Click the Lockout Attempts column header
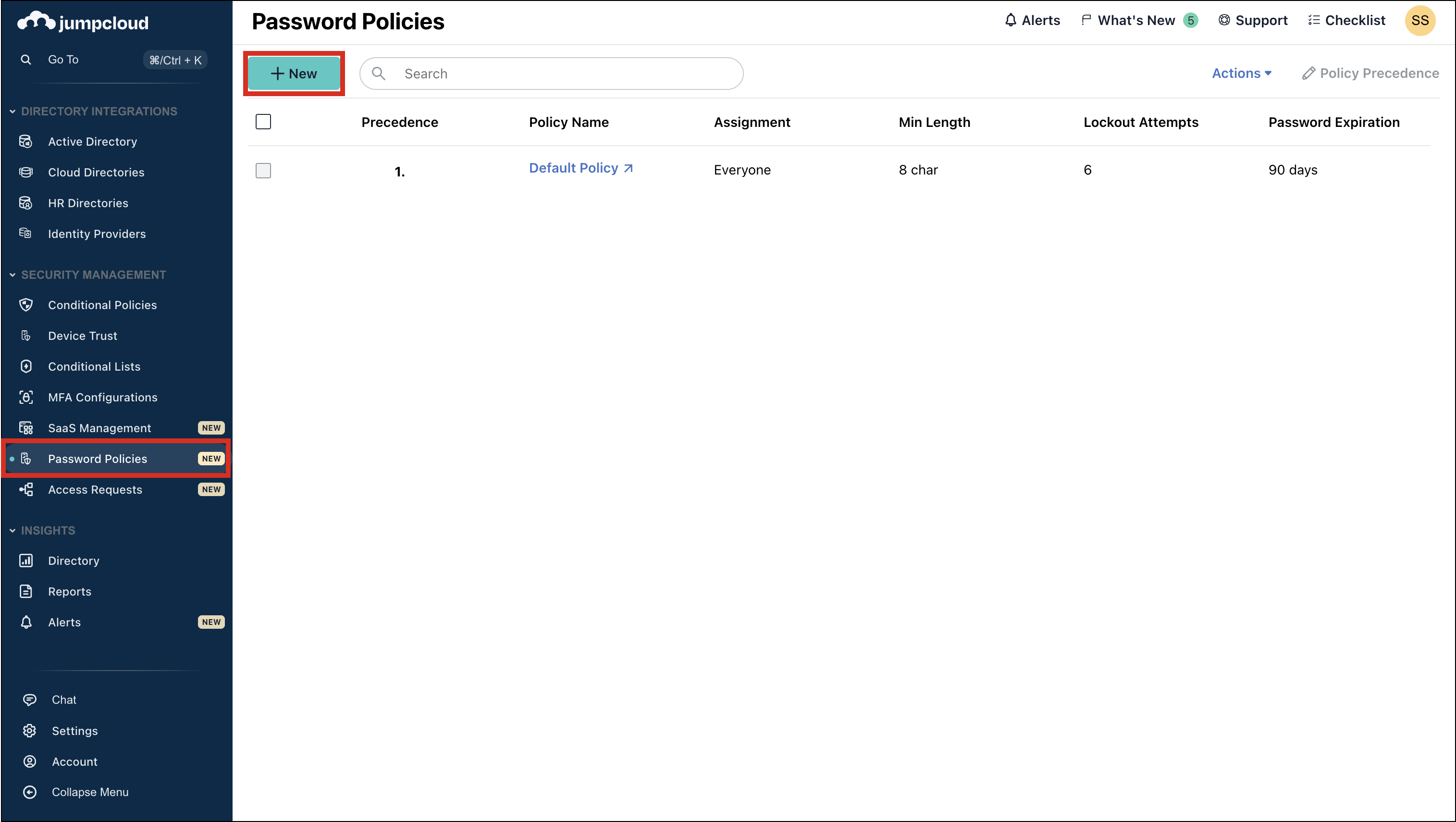This screenshot has width=1456, height=822. [x=1141, y=122]
